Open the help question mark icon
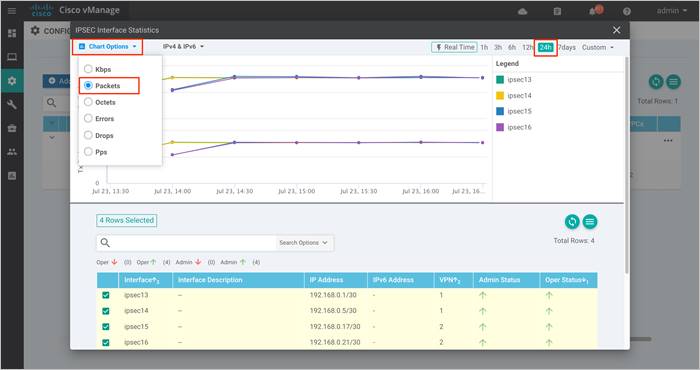 [627, 12]
